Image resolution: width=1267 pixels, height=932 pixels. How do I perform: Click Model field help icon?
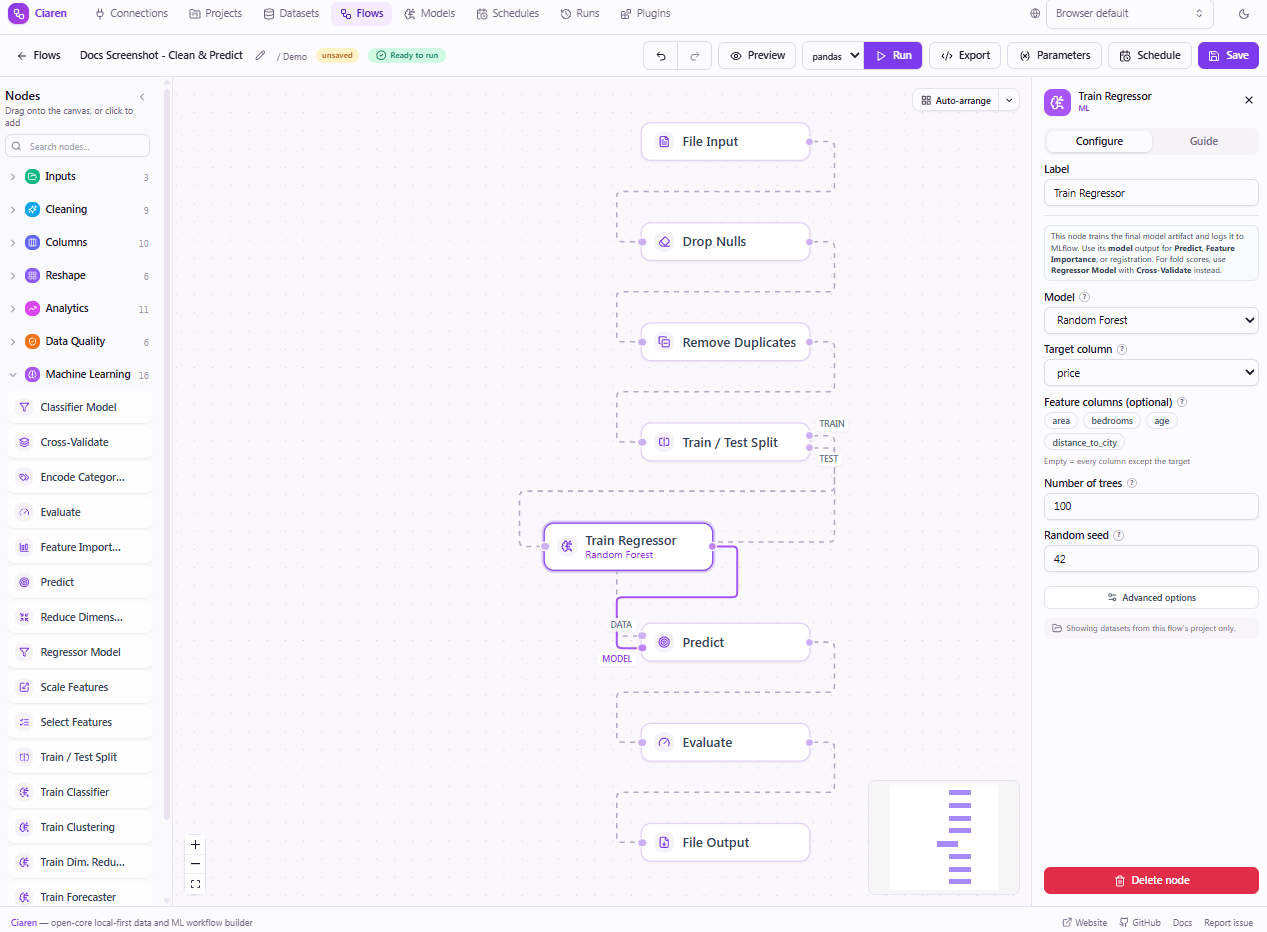click(1085, 297)
